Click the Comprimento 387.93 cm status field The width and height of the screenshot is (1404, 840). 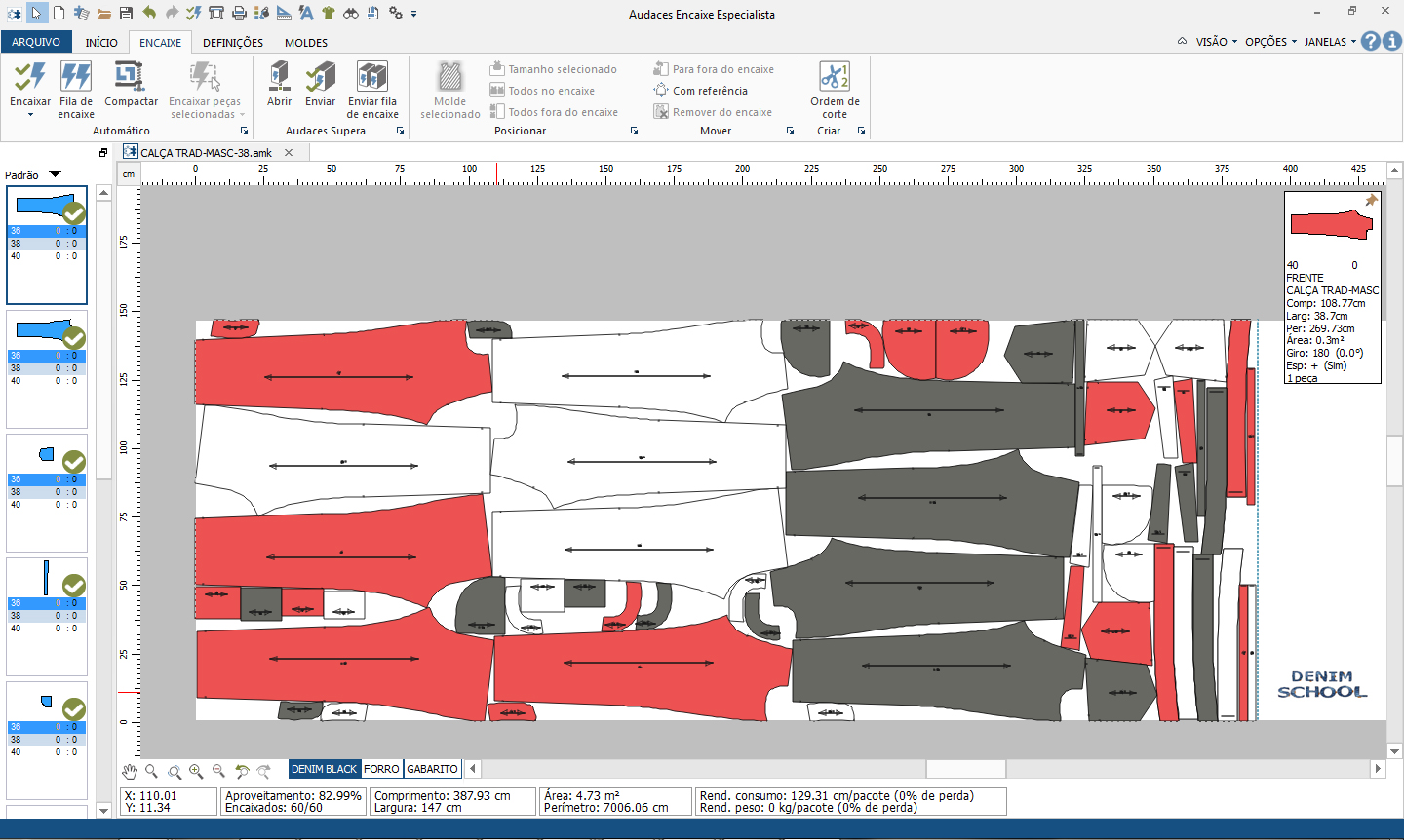452,801
